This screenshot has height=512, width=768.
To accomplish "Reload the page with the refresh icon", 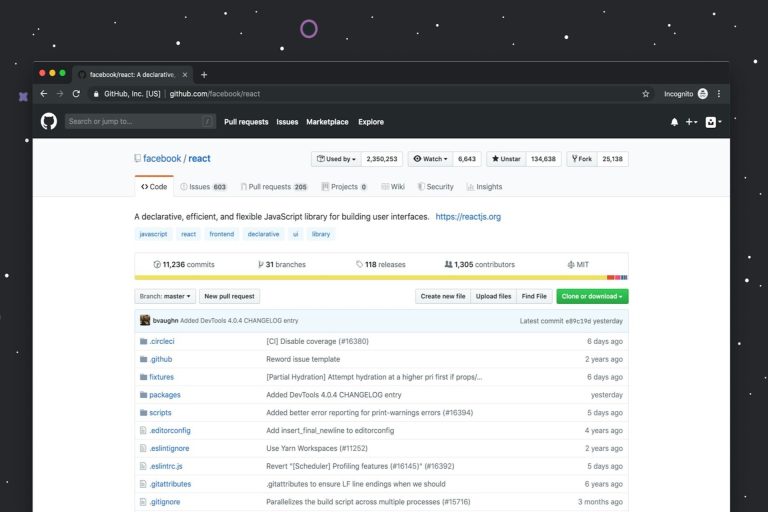I will (76, 94).
